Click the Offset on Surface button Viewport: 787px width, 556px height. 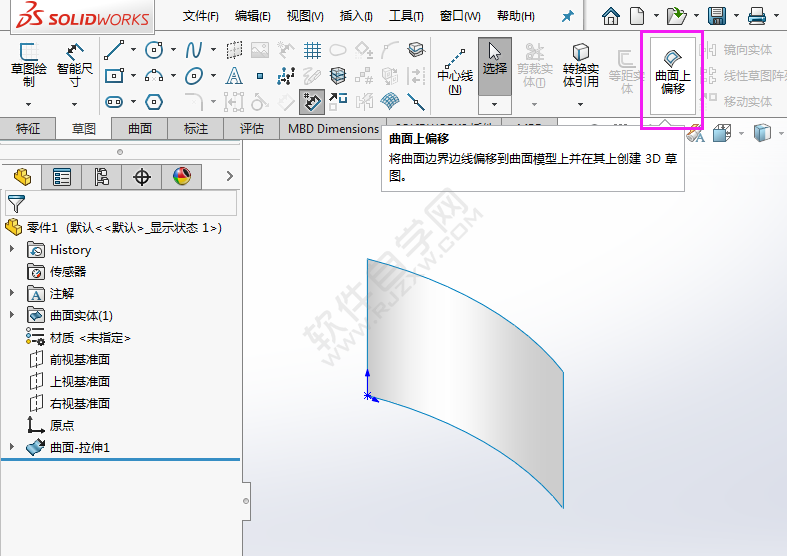coord(672,72)
